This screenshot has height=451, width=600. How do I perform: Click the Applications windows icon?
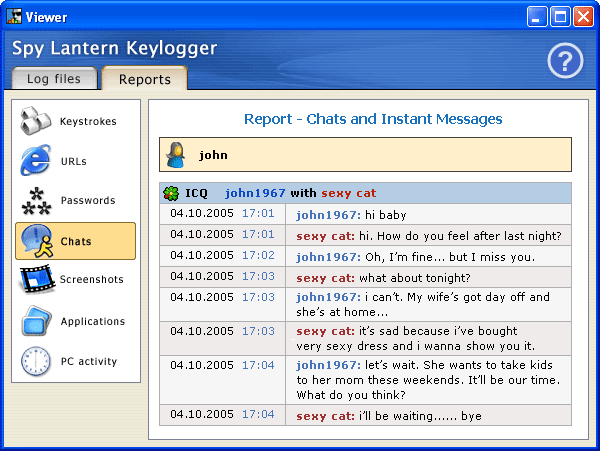click(x=36, y=321)
